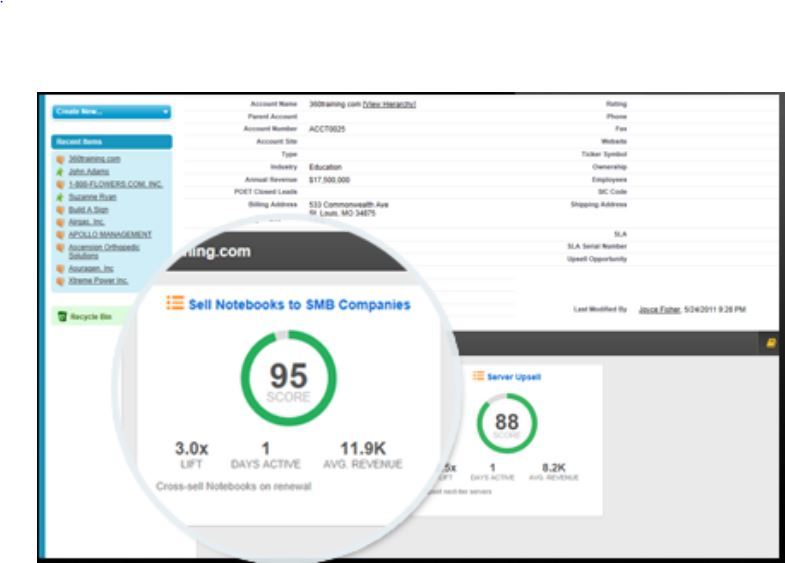Click the list icon beside Sell Notebooks to SMB Companies
Screen dimensions: 785x563
(x=175, y=304)
